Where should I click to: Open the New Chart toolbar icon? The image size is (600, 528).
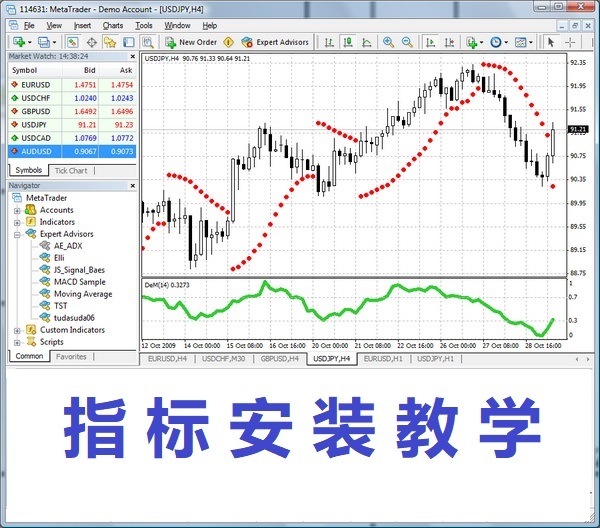(x=19, y=42)
